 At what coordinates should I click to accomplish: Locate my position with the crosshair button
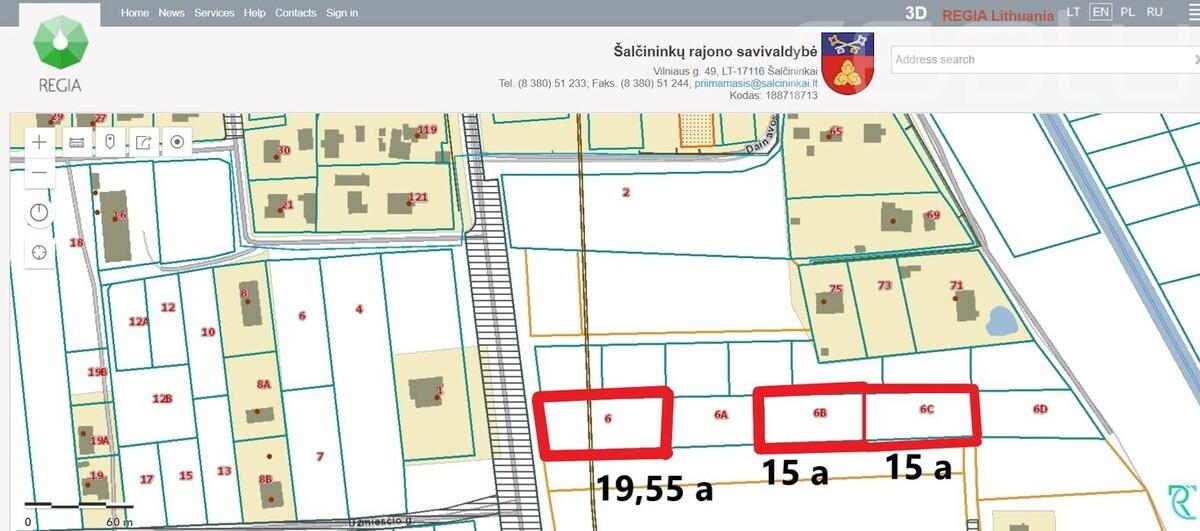[x=39, y=252]
